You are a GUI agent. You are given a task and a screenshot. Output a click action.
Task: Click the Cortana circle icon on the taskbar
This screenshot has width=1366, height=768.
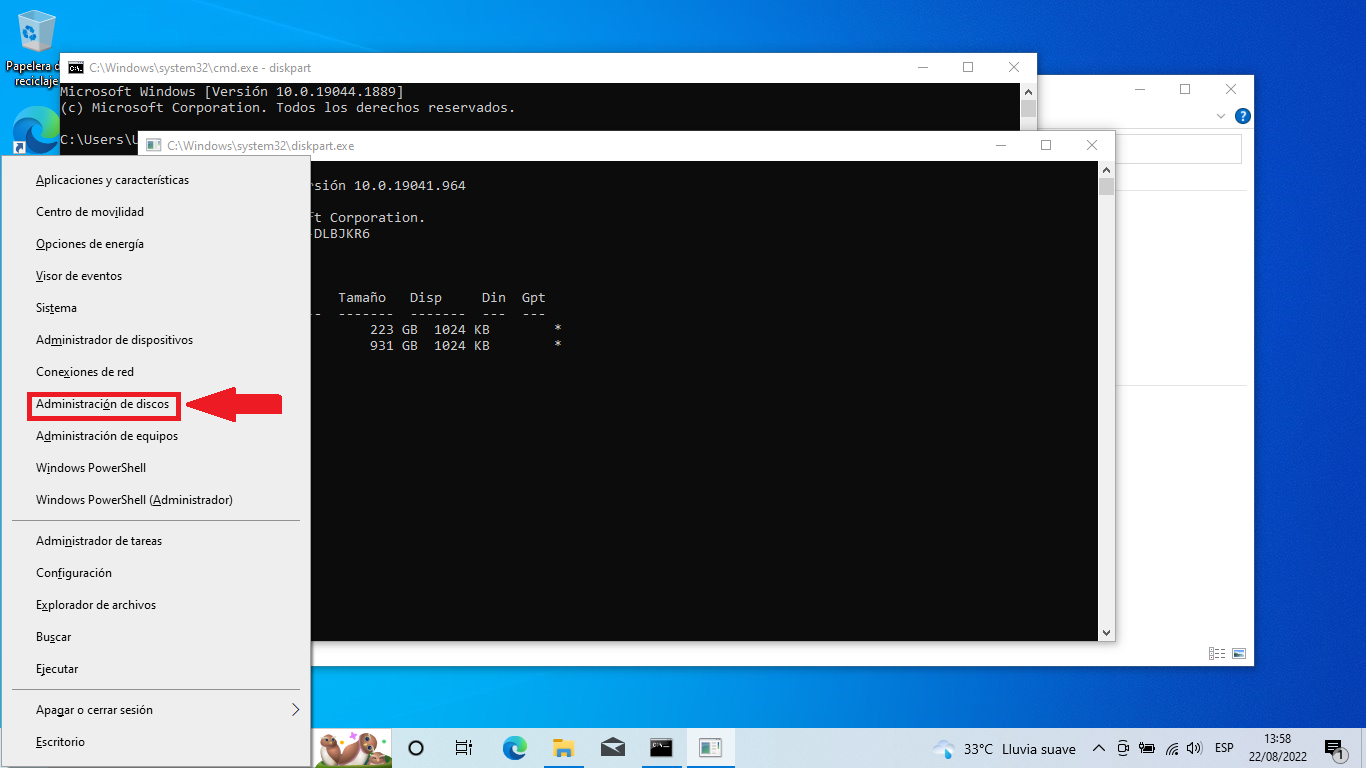tap(416, 748)
